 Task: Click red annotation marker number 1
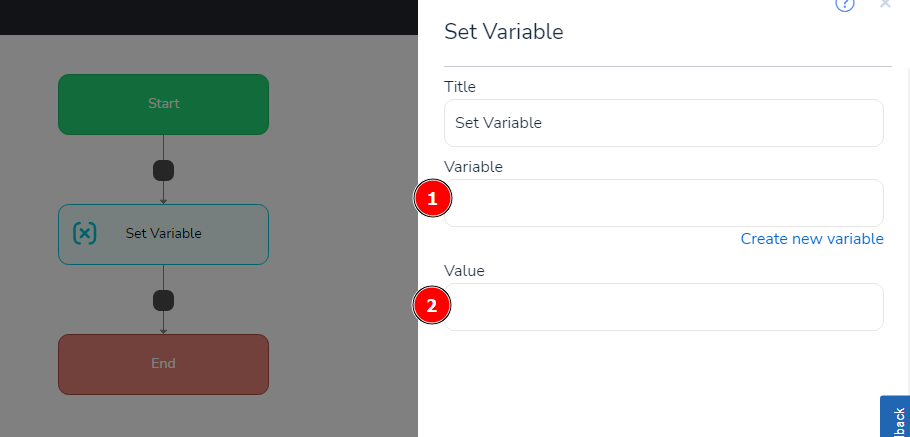pyautogui.click(x=432, y=198)
